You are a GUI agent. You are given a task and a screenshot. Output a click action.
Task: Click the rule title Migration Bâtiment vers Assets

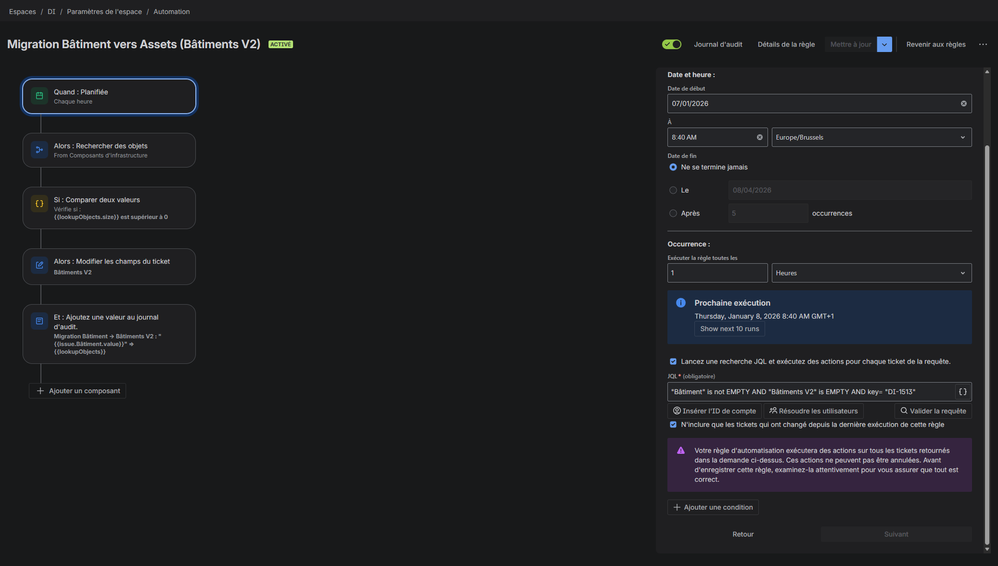coord(134,45)
